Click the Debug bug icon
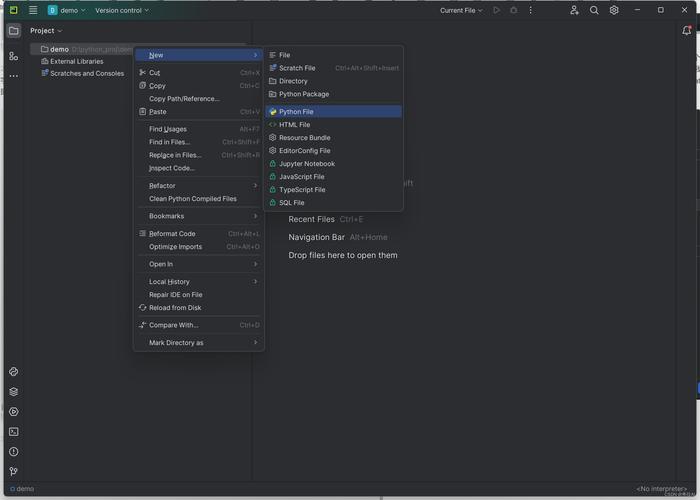The height and width of the screenshot is (500, 700). tap(514, 10)
